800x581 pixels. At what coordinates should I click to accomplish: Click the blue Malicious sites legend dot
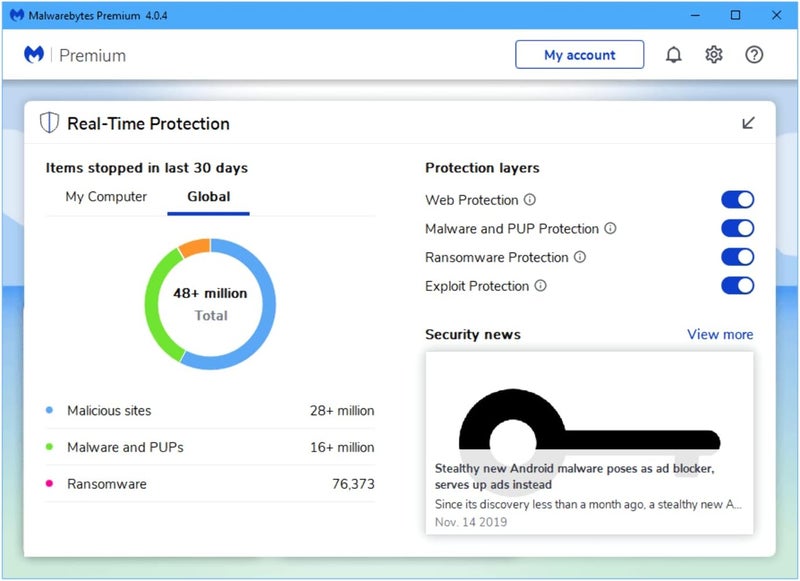(49, 410)
